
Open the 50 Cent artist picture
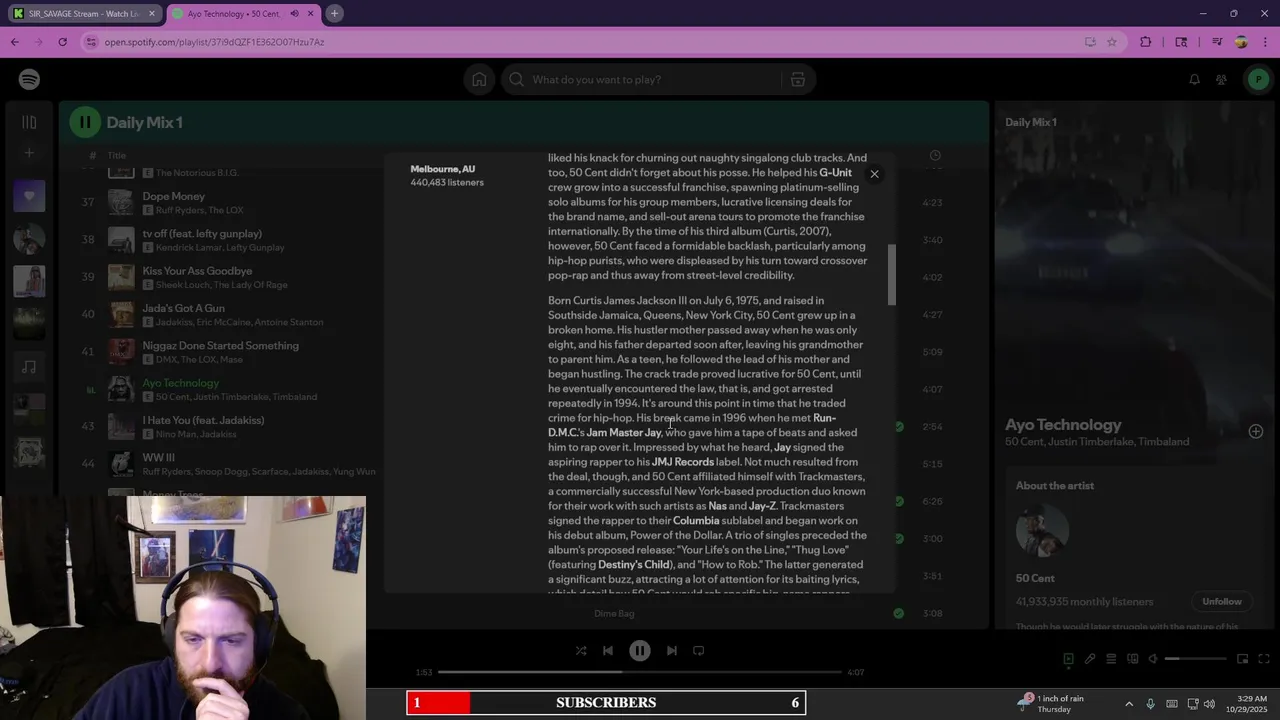coord(1042,529)
